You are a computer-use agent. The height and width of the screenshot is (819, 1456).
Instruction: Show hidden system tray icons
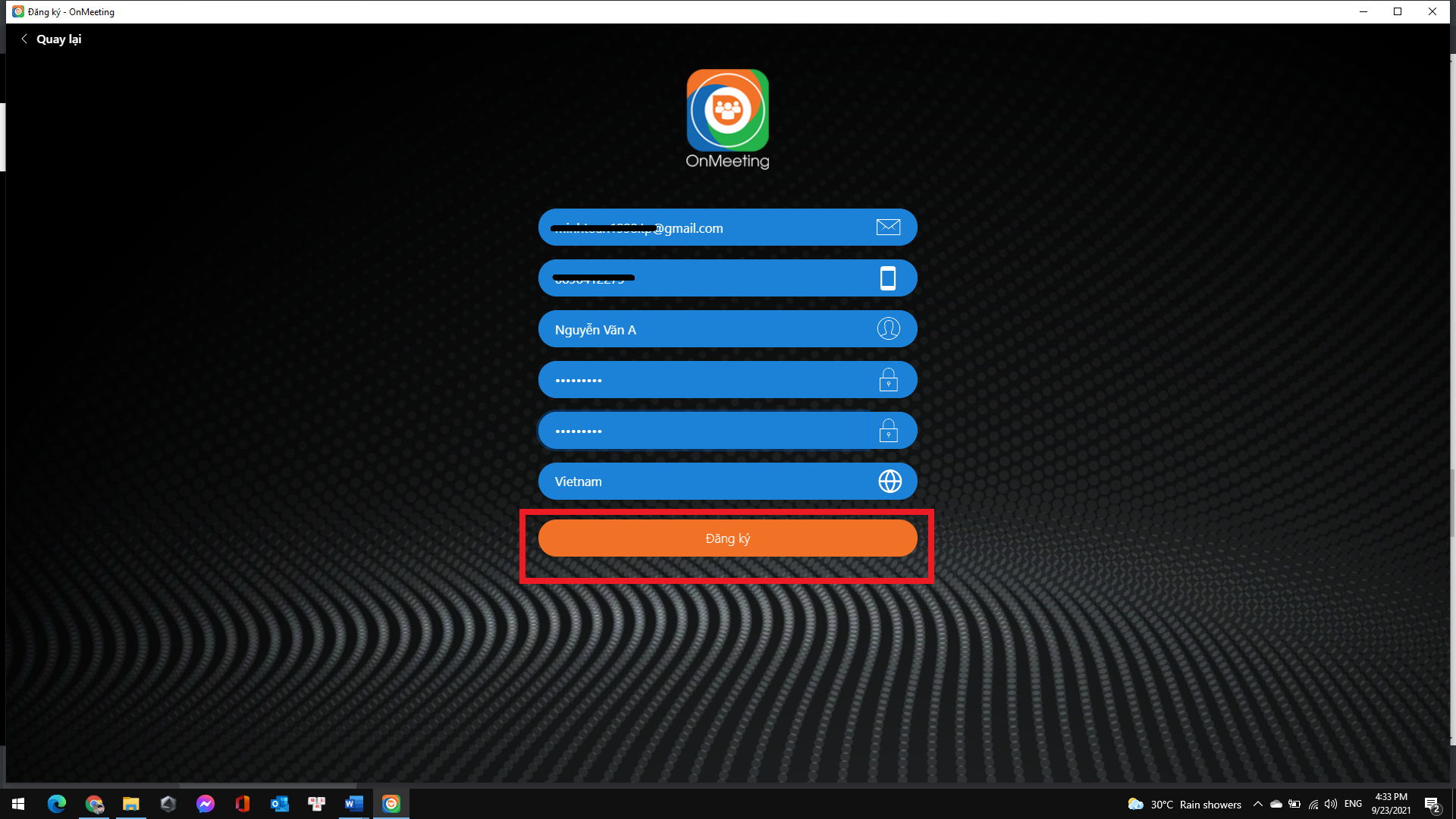1258,804
